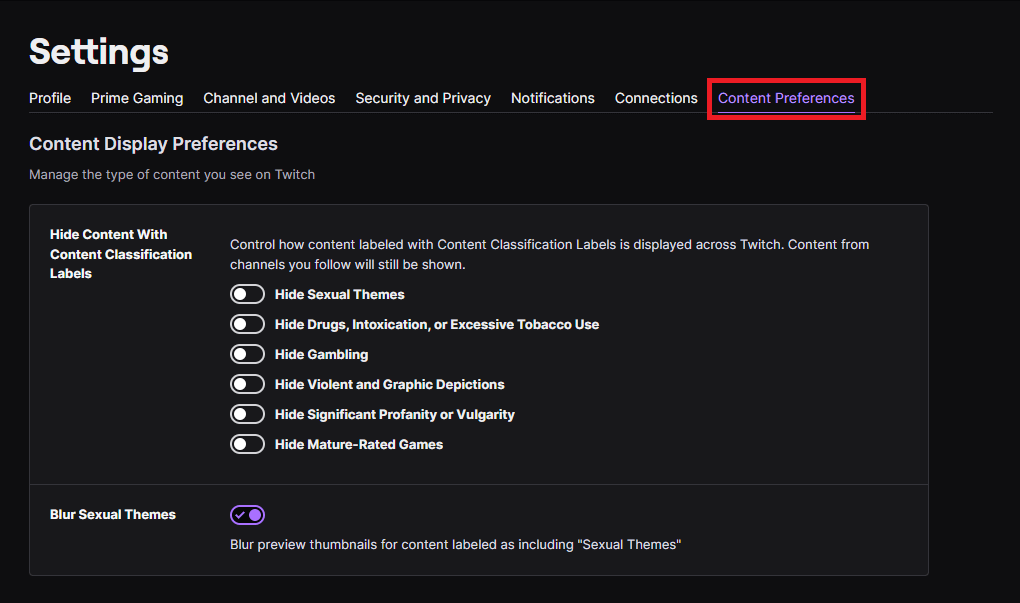Go to the Channel and Videos tab
Image resolution: width=1020 pixels, height=603 pixels.
click(x=269, y=98)
